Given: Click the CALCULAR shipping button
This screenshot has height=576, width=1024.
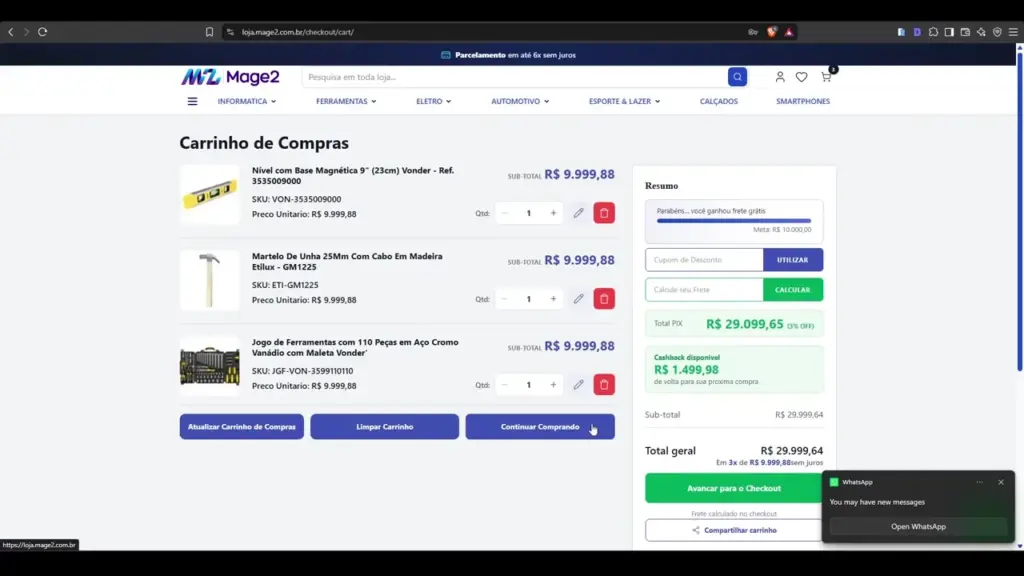Looking at the screenshot, I should (x=793, y=289).
